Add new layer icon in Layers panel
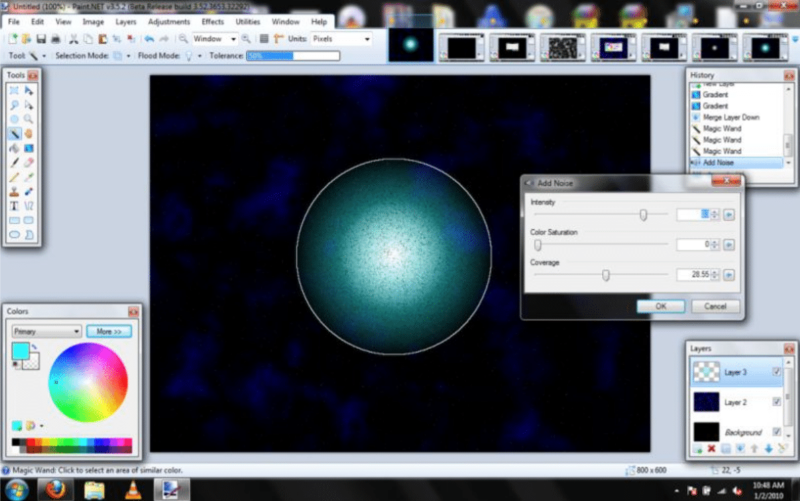This screenshot has width=800, height=501. pyautogui.click(x=697, y=449)
